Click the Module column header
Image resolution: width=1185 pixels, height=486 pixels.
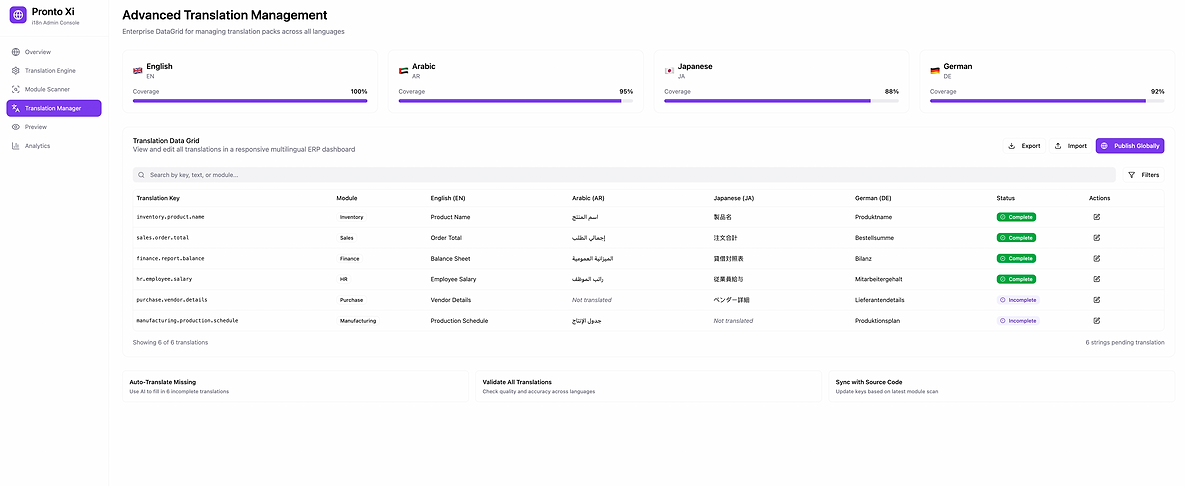pyautogui.click(x=347, y=198)
